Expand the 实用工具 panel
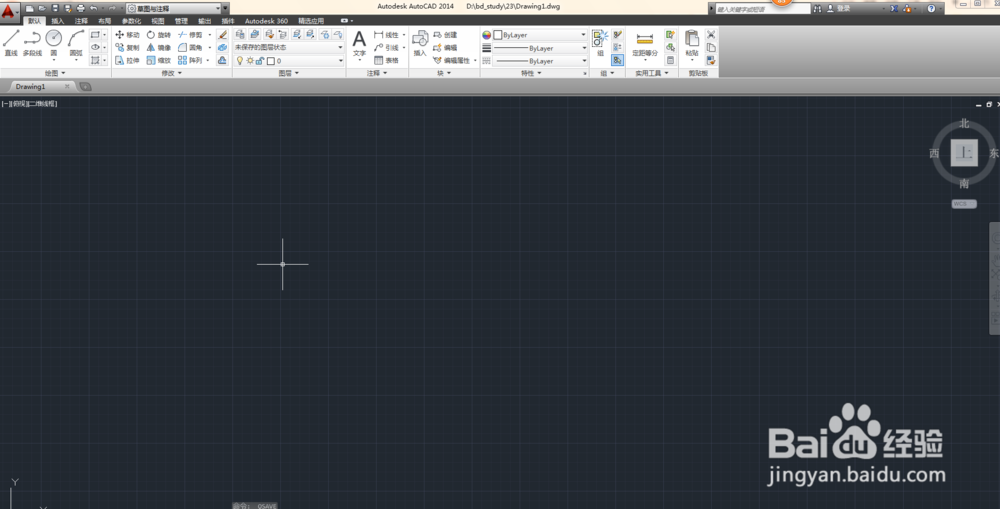This screenshot has height=509, width=1000. point(652,73)
